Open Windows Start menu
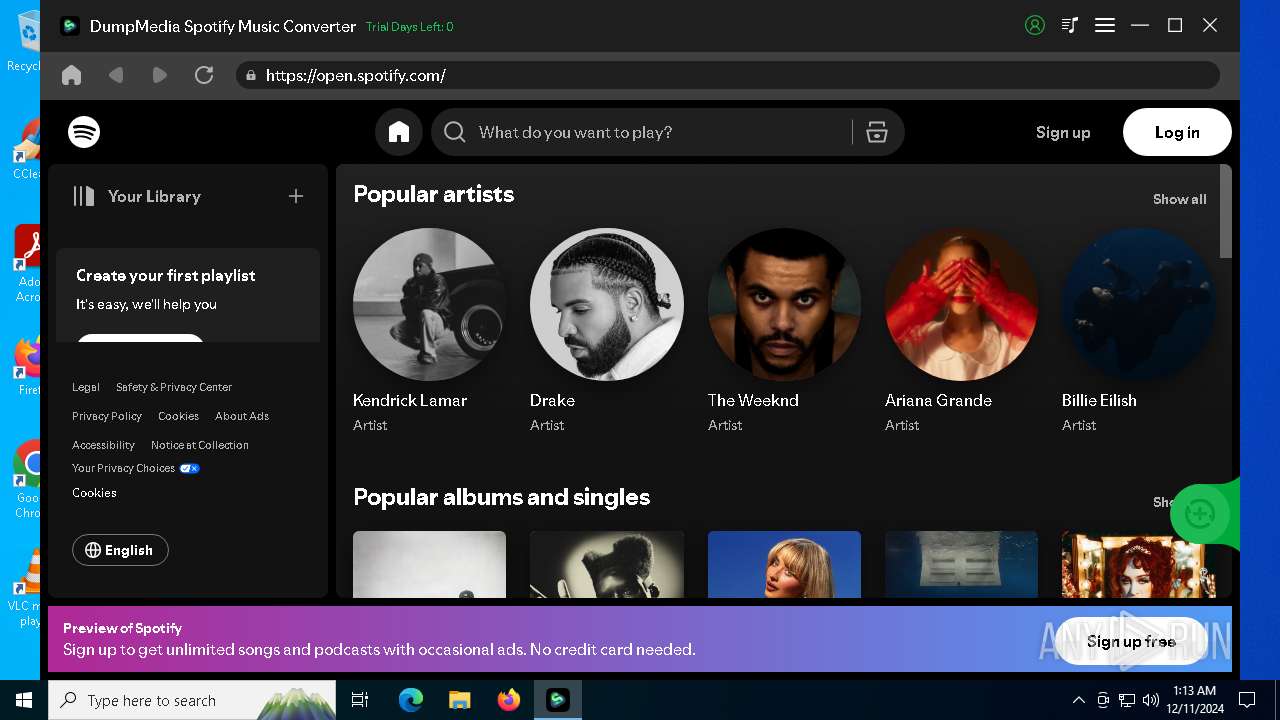This screenshot has height=720, width=1280. pos(24,700)
